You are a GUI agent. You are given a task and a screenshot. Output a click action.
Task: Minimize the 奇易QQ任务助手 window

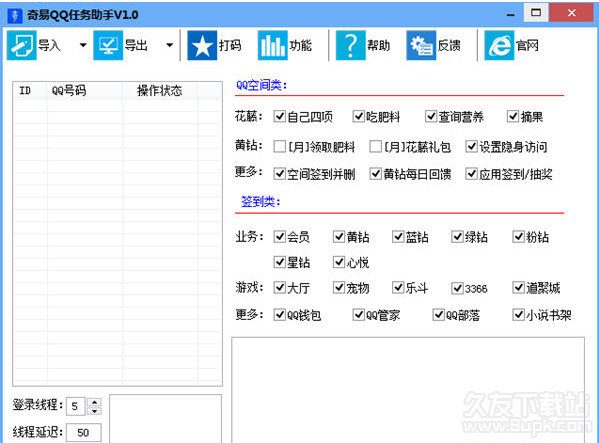511,14
